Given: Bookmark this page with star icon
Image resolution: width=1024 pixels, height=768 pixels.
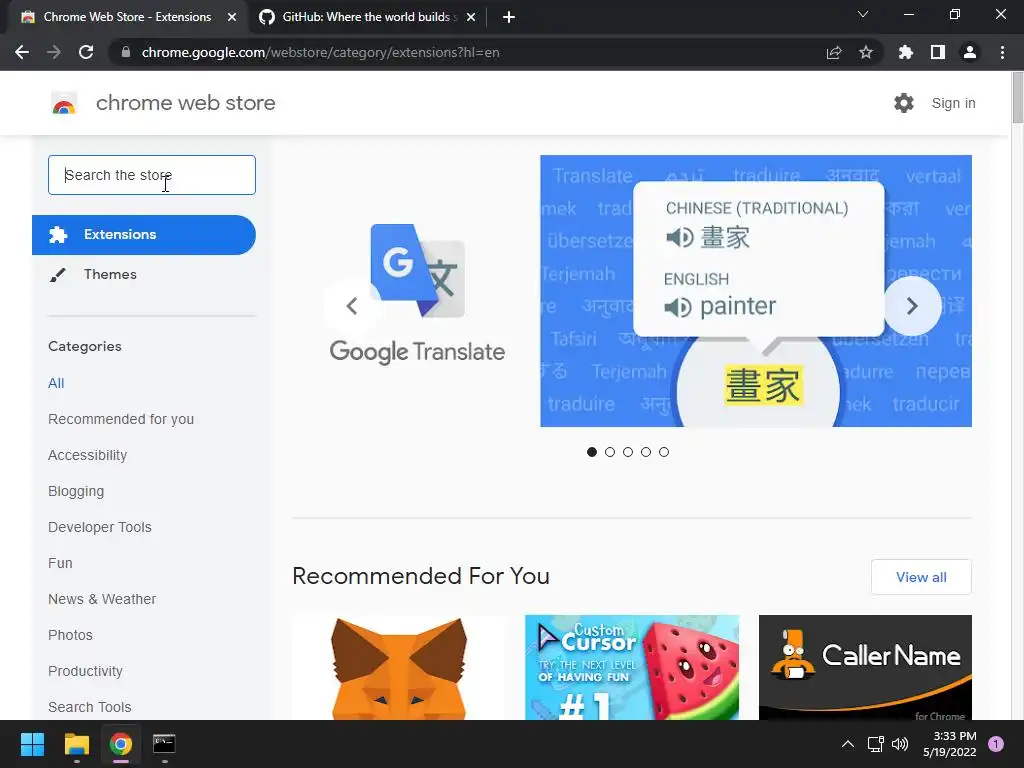Looking at the screenshot, I should (866, 52).
